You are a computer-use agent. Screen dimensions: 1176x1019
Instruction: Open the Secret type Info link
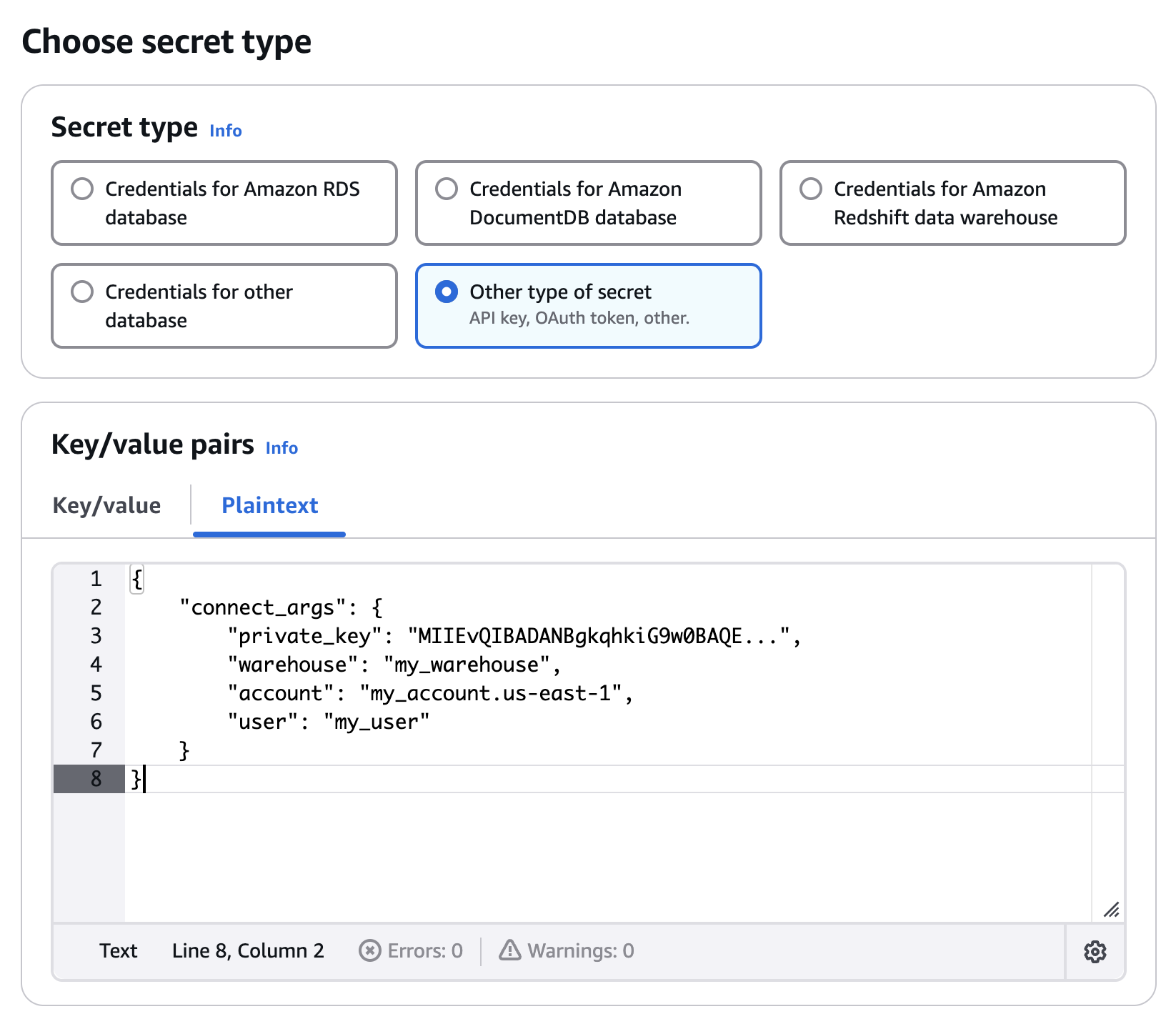tap(224, 131)
